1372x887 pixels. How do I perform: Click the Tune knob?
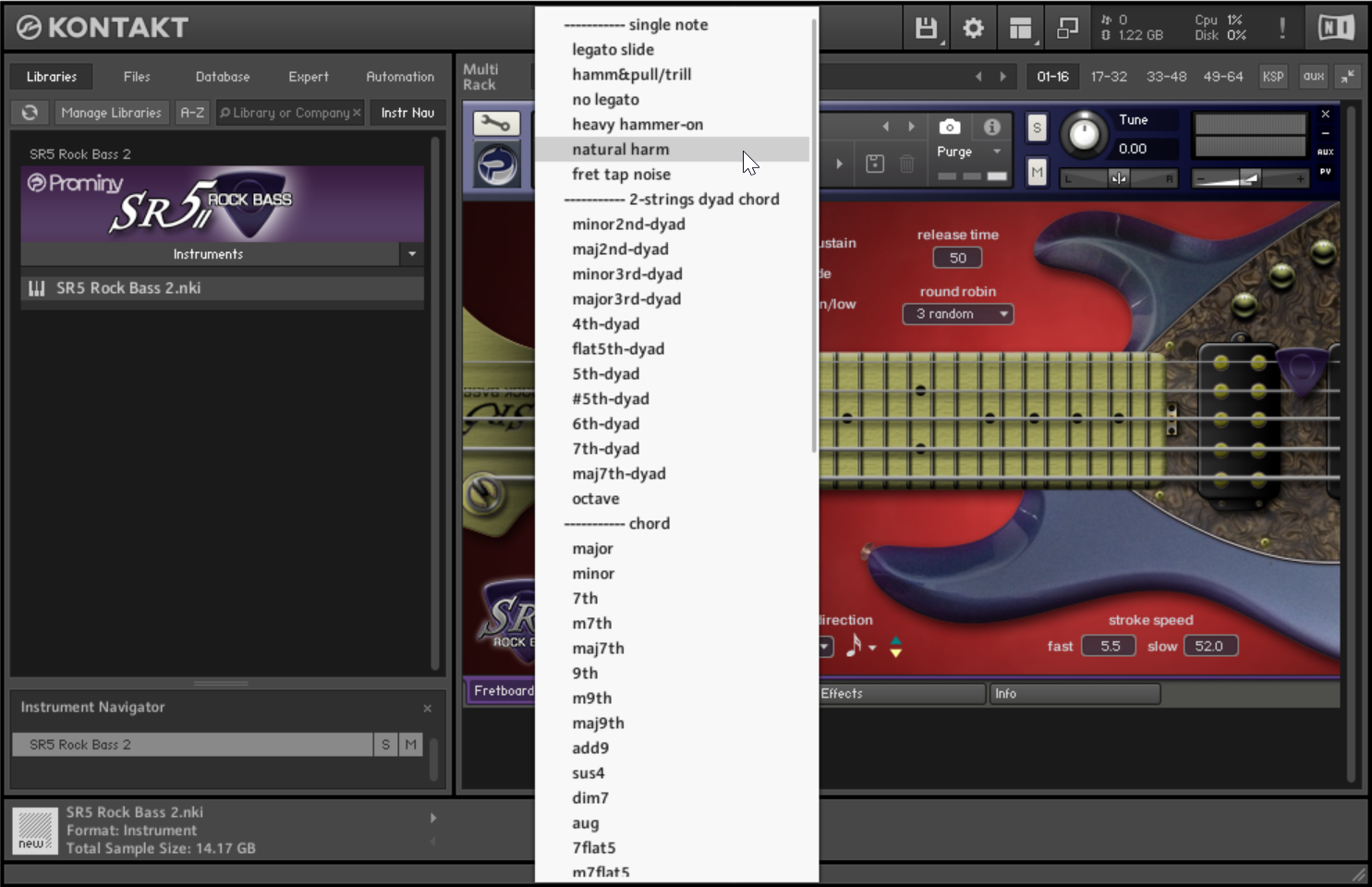(x=1083, y=135)
